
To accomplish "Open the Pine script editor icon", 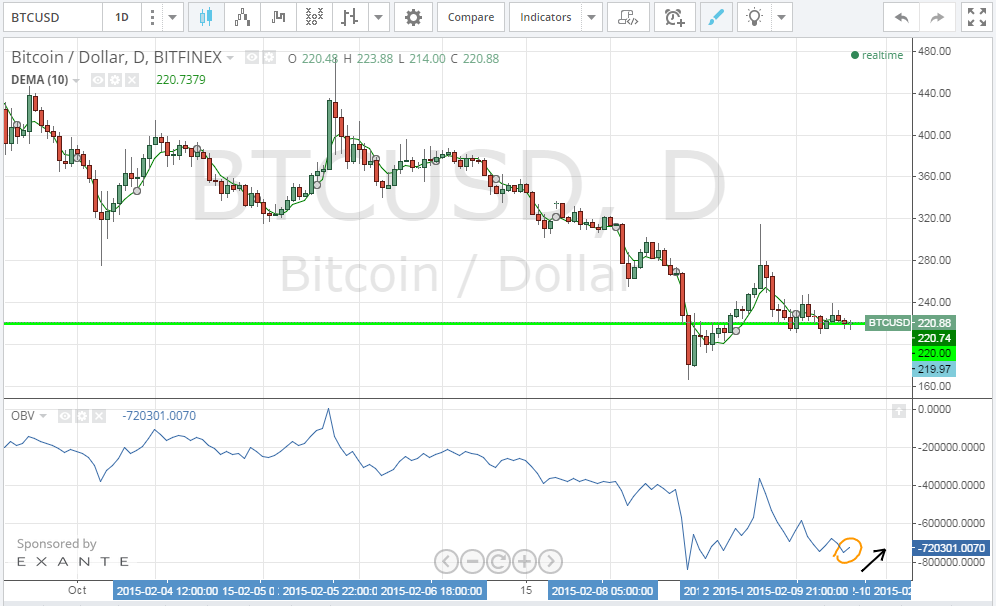I will click(628, 17).
